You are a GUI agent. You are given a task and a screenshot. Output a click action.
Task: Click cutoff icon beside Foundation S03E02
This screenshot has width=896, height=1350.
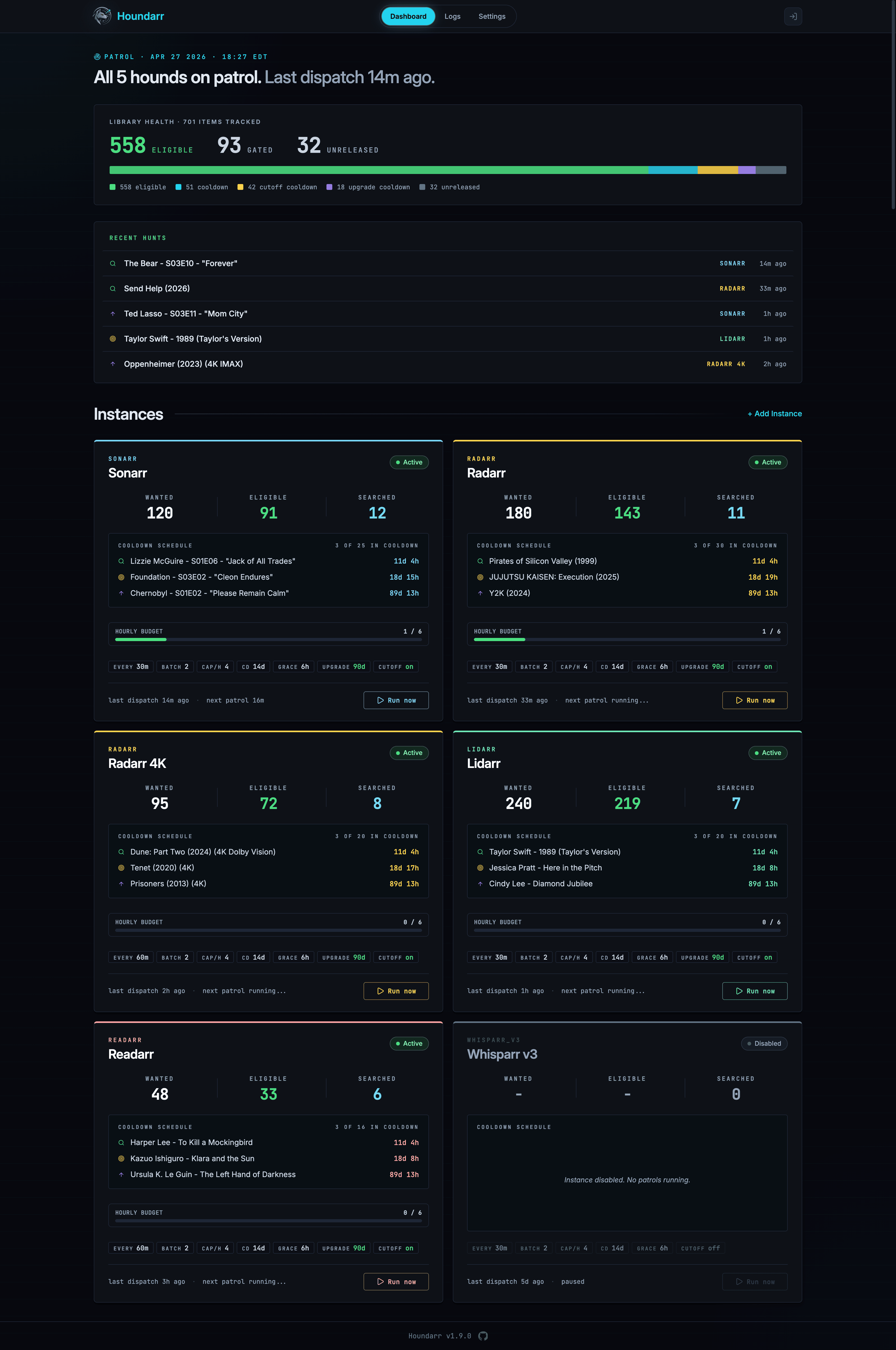click(121, 577)
